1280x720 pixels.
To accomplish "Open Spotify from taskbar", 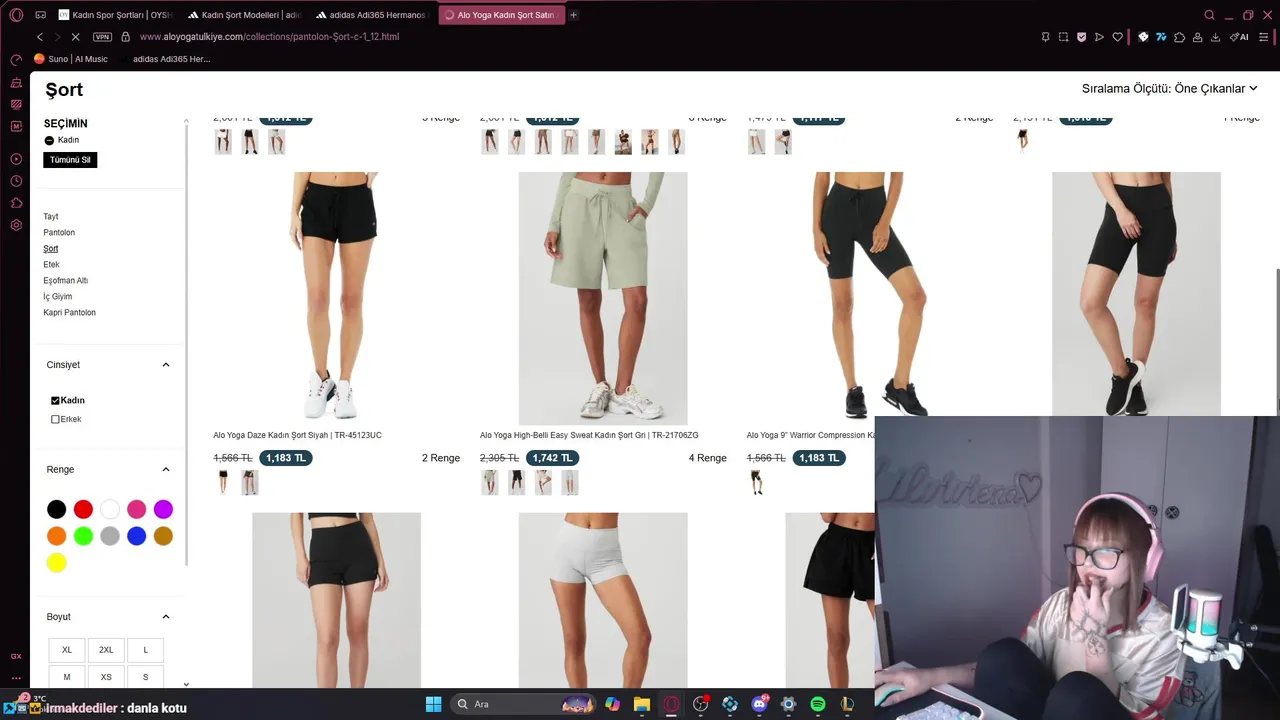I will tap(818, 704).
